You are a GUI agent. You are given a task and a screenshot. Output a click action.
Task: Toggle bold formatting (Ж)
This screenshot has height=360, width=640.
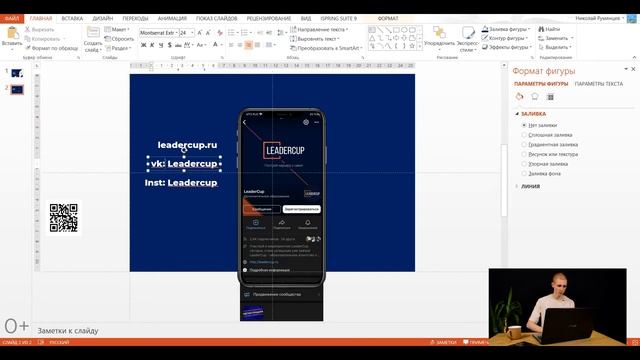[x=143, y=45]
